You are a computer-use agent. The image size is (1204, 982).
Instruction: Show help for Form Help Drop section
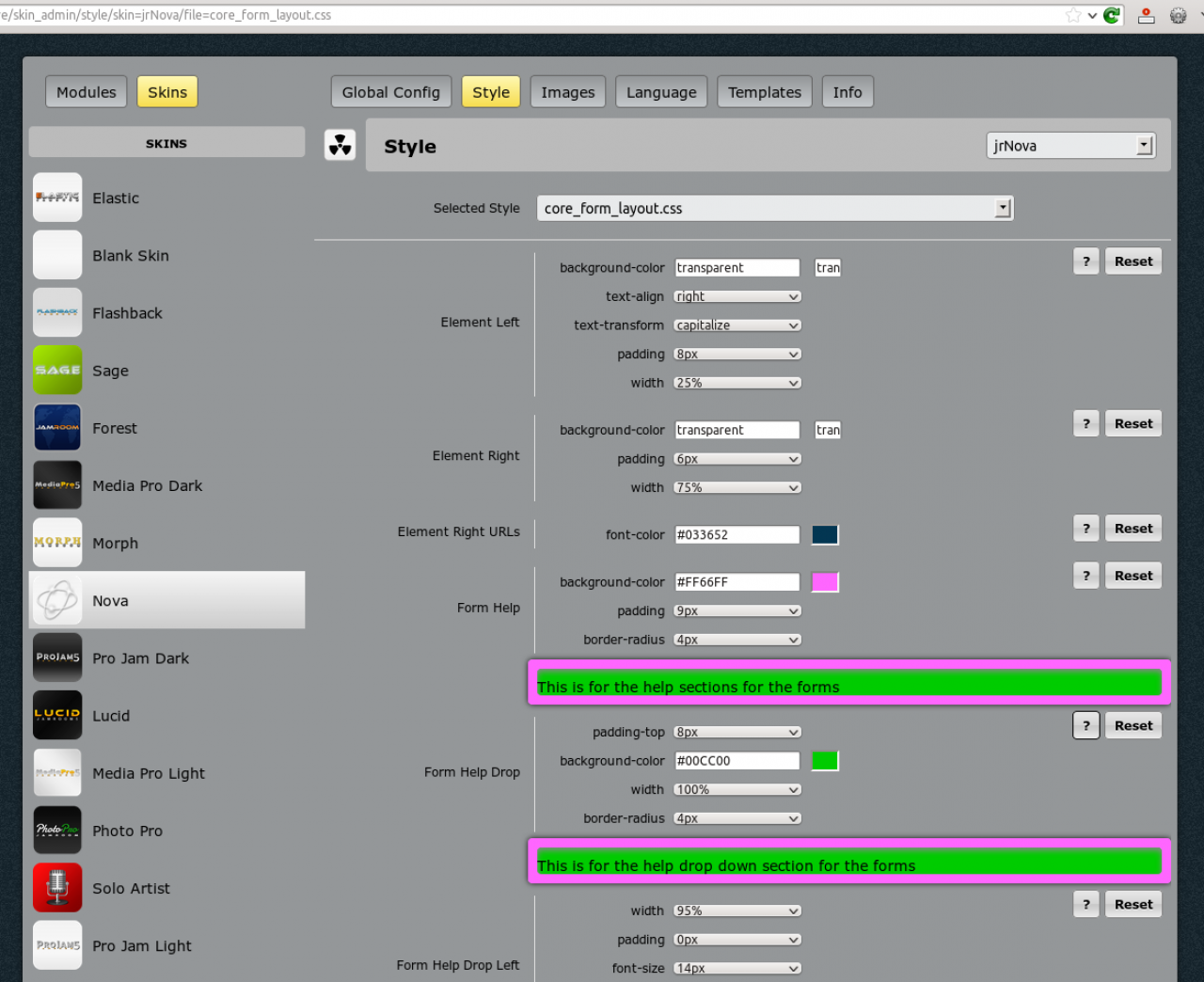(x=1085, y=725)
